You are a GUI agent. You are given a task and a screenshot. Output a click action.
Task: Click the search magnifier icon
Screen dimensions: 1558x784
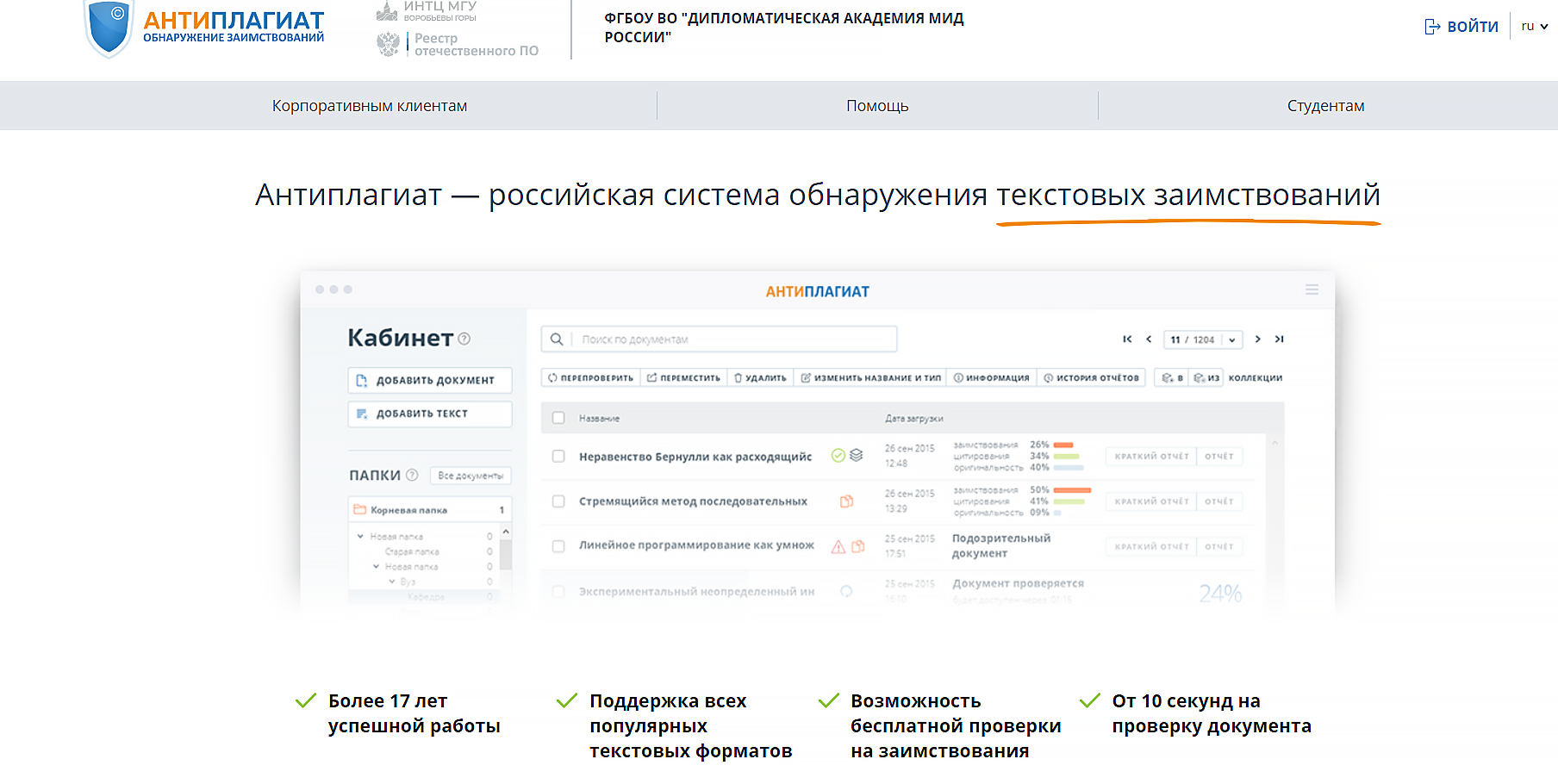(557, 339)
